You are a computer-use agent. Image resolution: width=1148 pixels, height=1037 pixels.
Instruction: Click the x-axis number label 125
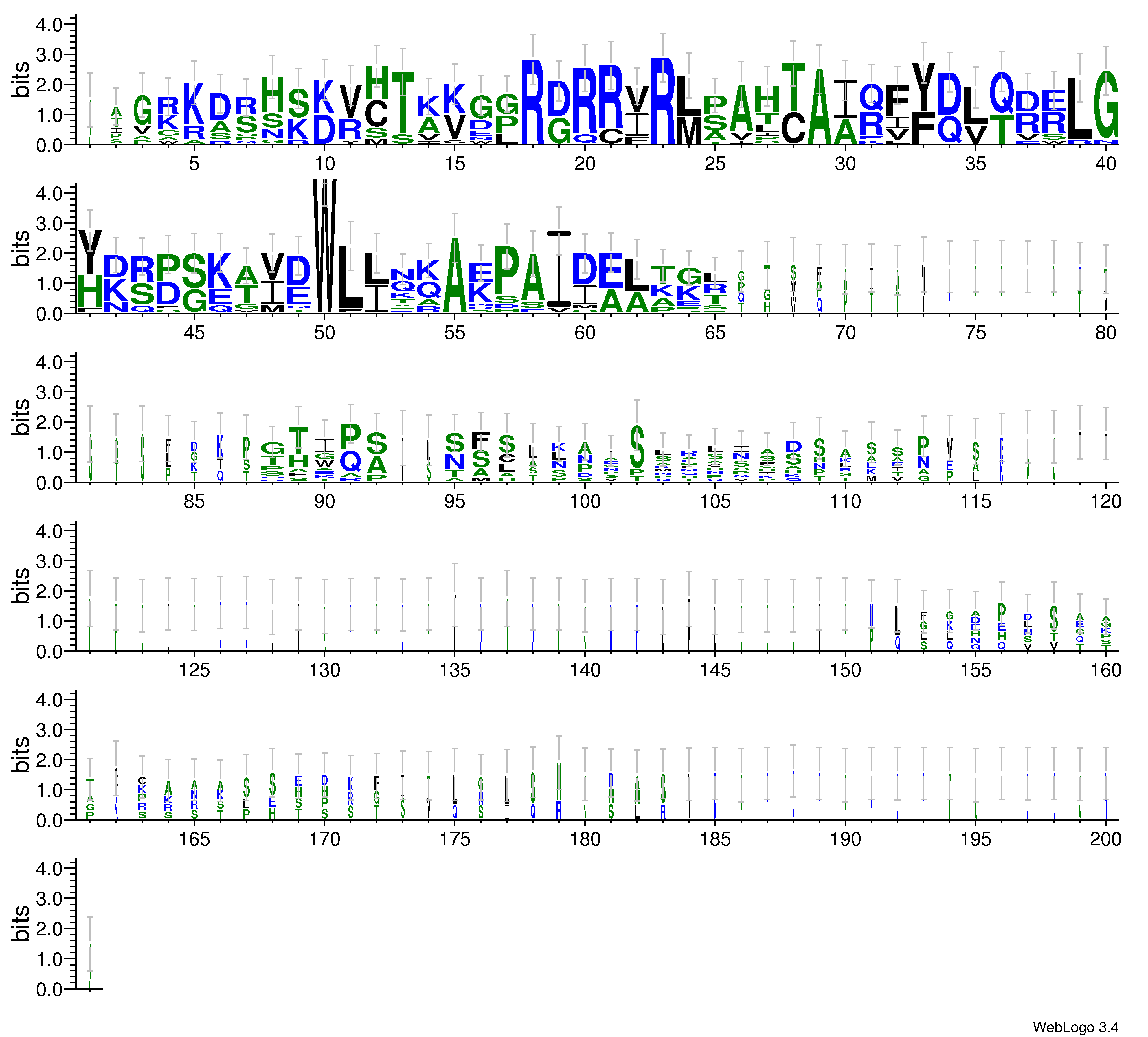pyautogui.click(x=194, y=670)
